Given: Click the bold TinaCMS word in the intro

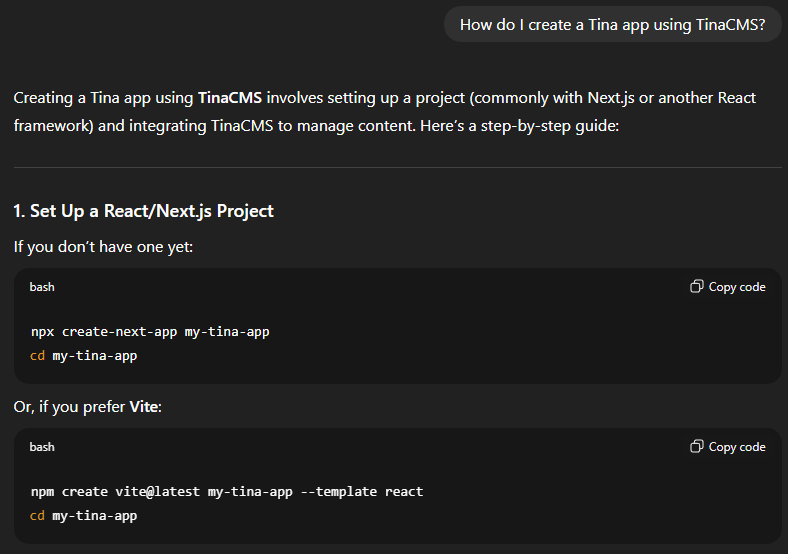Looking at the screenshot, I should [x=230, y=98].
